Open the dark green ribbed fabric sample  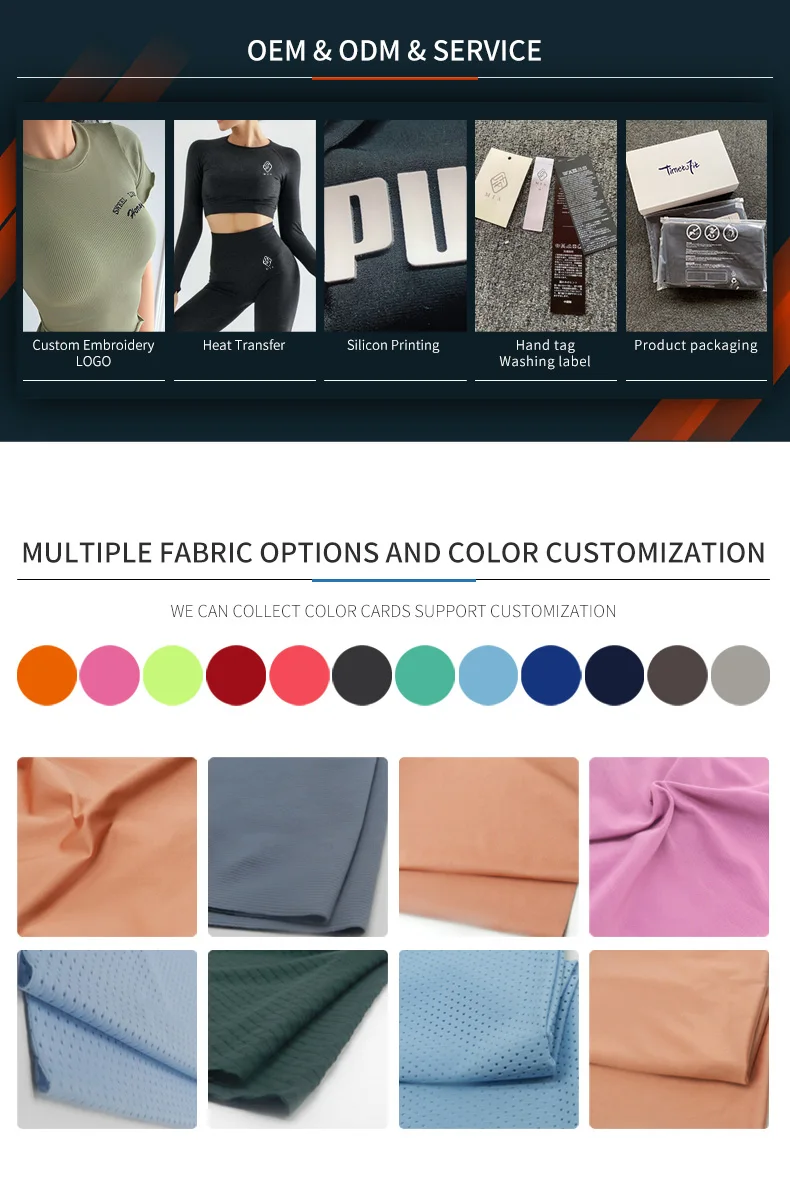(x=298, y=1039)
